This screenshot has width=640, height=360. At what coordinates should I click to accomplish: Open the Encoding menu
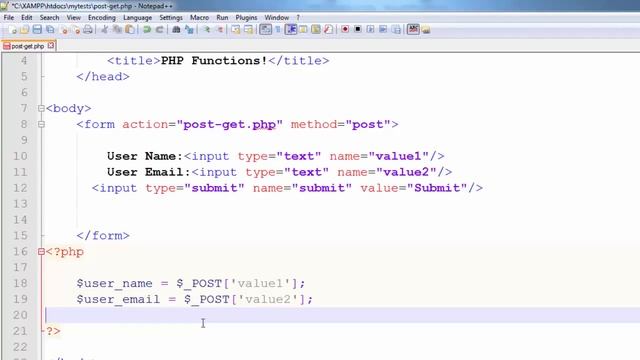(x=102, y=18)
